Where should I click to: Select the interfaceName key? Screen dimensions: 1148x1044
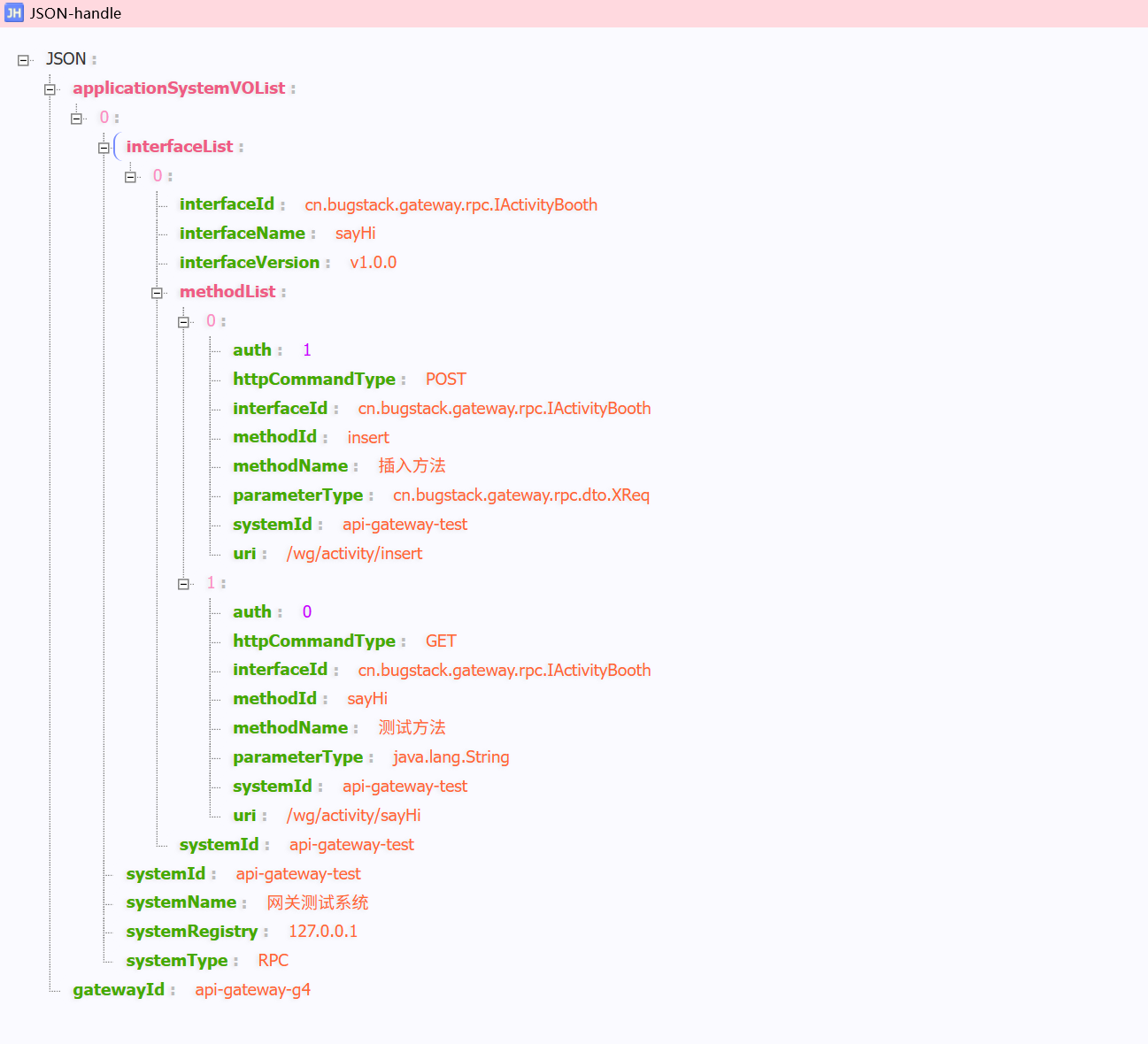click(x=242, y=234)
